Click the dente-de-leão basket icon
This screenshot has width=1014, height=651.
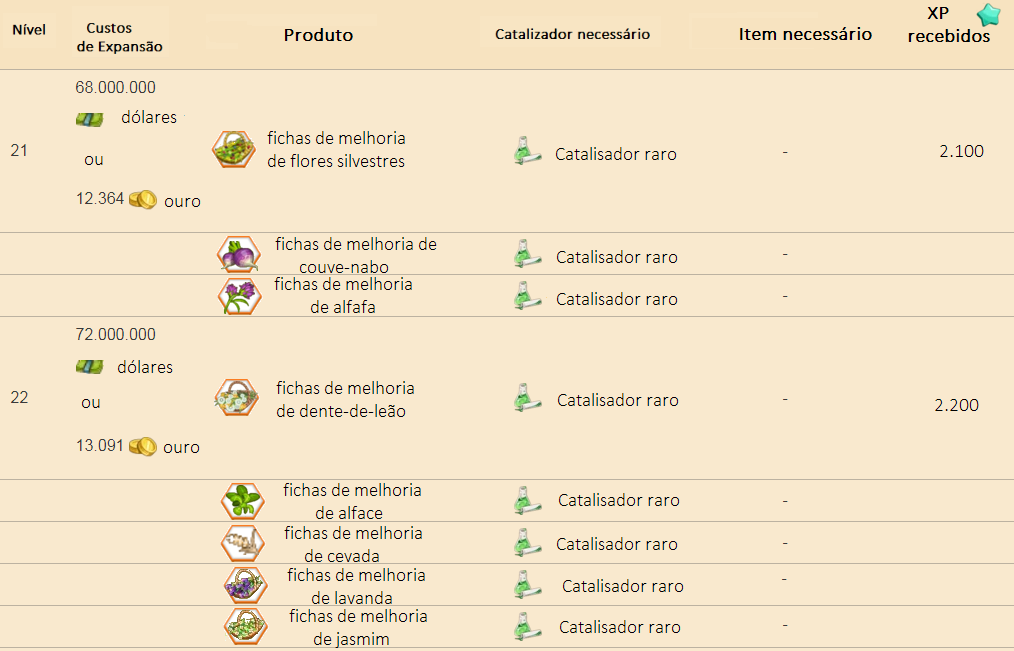(x=237, y=397)
